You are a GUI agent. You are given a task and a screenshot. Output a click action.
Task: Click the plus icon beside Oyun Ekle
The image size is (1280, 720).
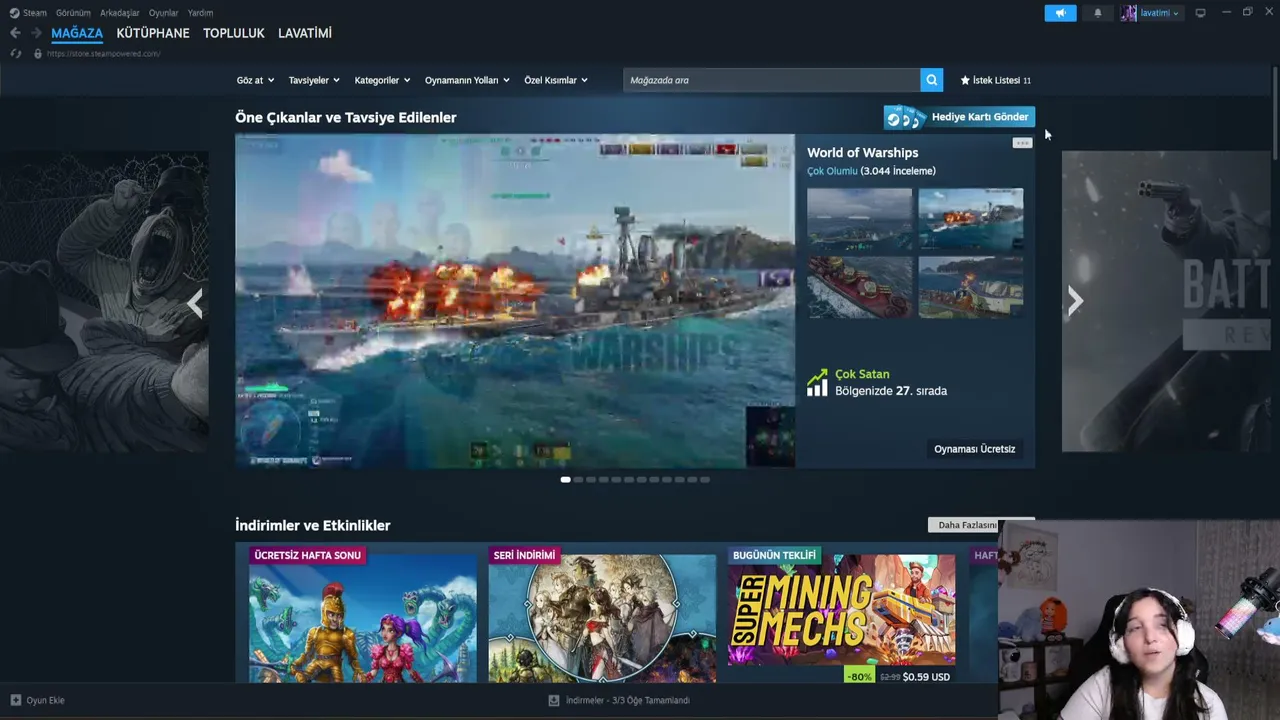click(x=16, y=700)
